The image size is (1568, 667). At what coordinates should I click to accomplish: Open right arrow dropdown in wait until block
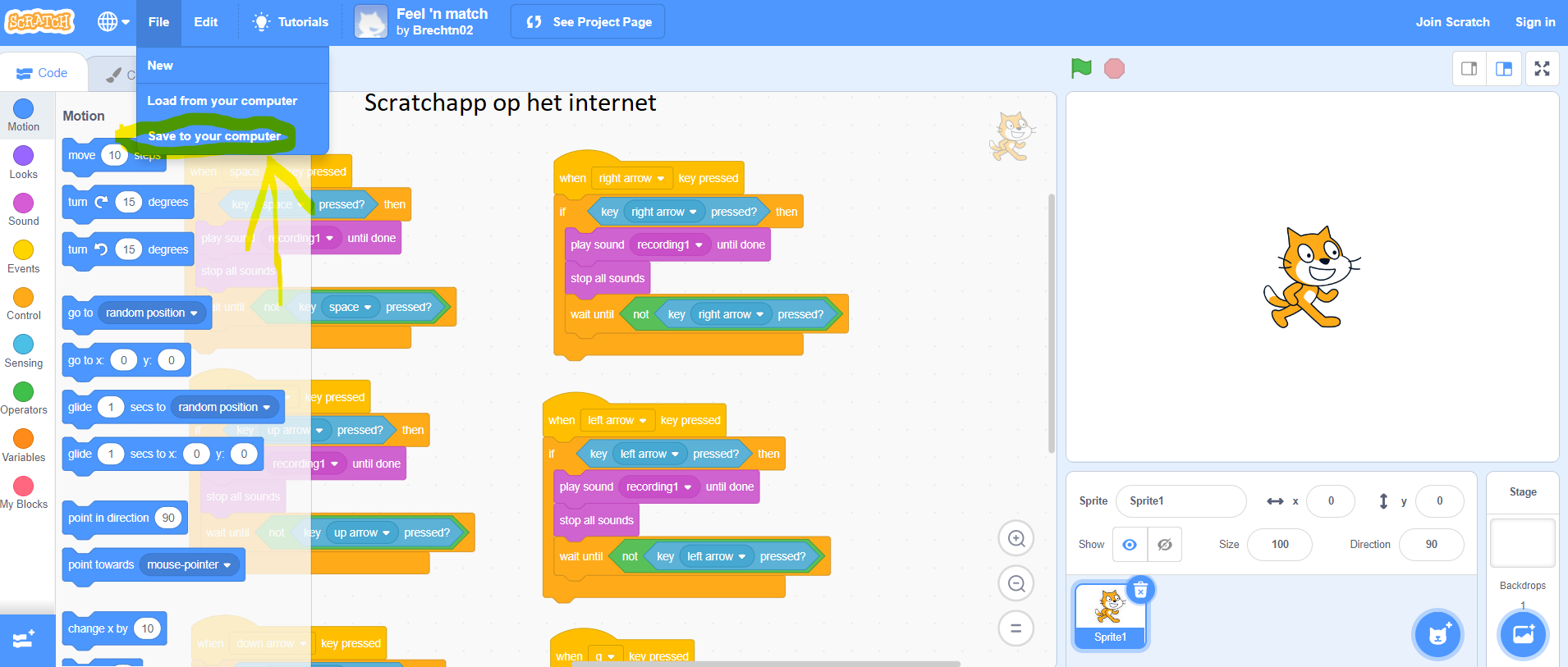(731, 314)
